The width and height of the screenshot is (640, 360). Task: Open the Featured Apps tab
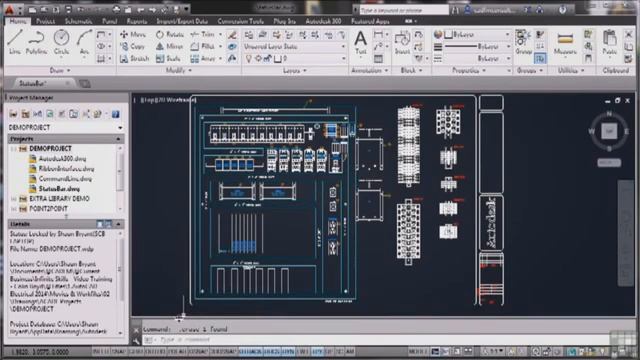[370, 21]
